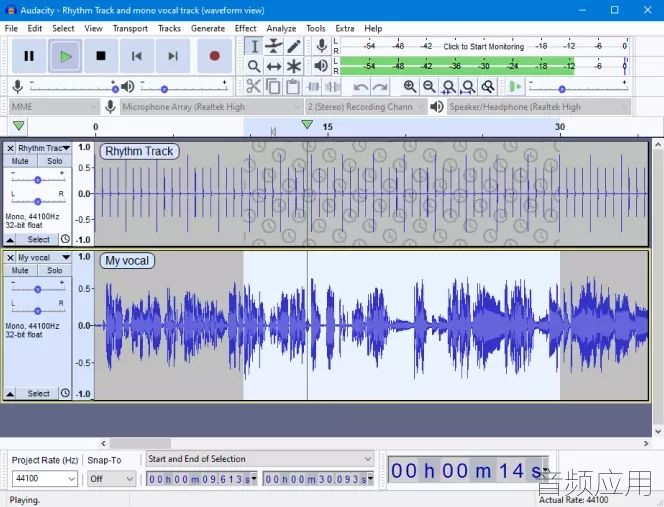Viewport: 664px width, 507px height.
Task: Click to Start Monitoring on record meter
Action: [484, 46]
